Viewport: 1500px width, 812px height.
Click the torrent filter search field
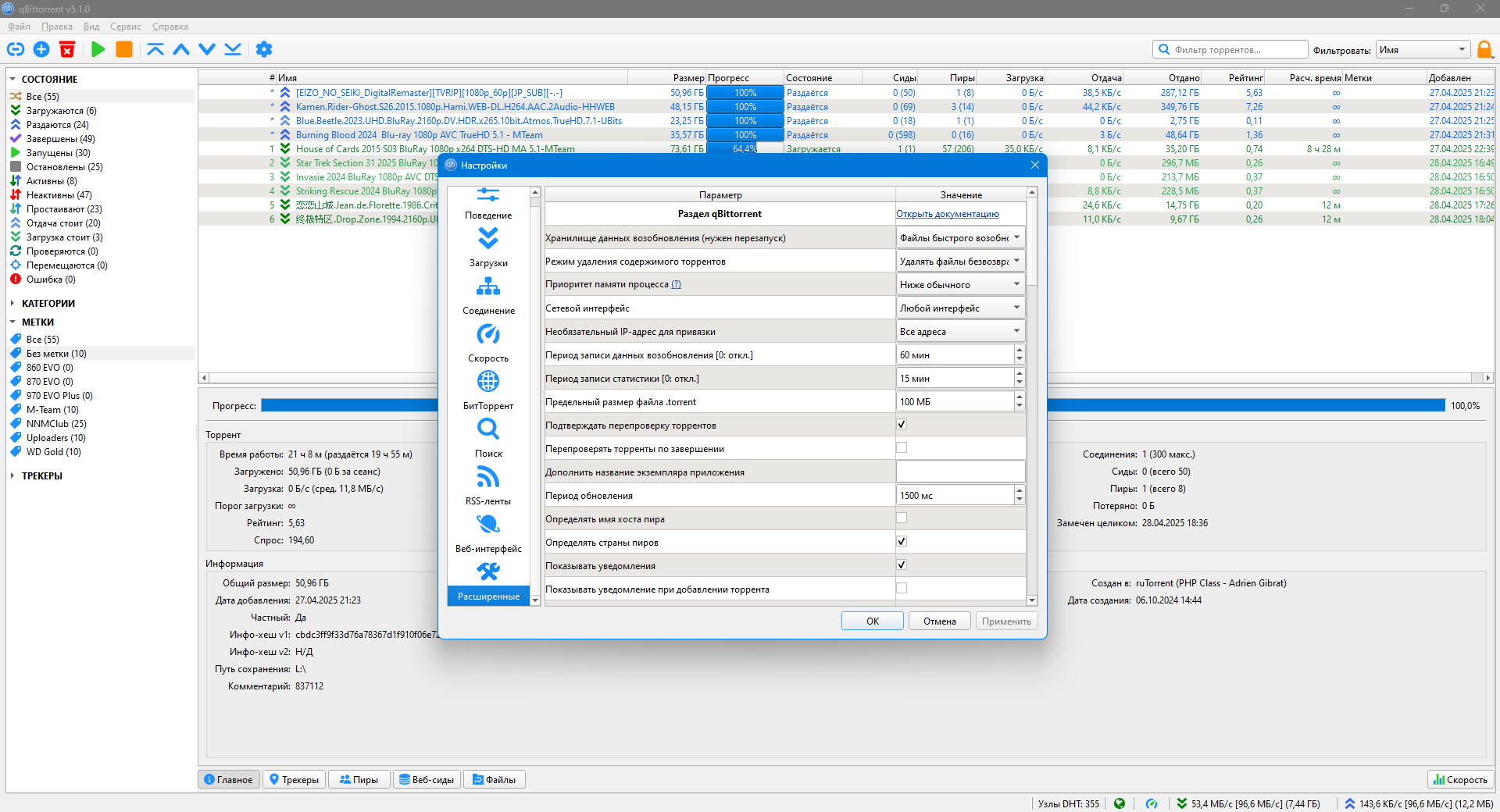(x=1230, y=50)
